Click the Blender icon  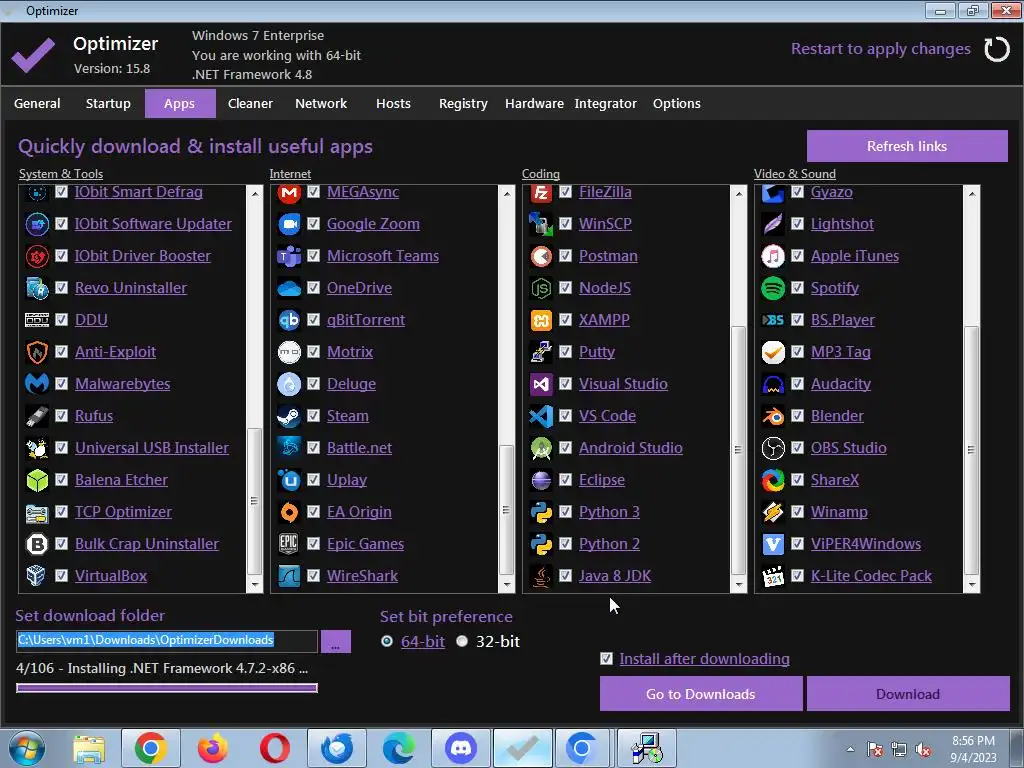tap(773, 415)
